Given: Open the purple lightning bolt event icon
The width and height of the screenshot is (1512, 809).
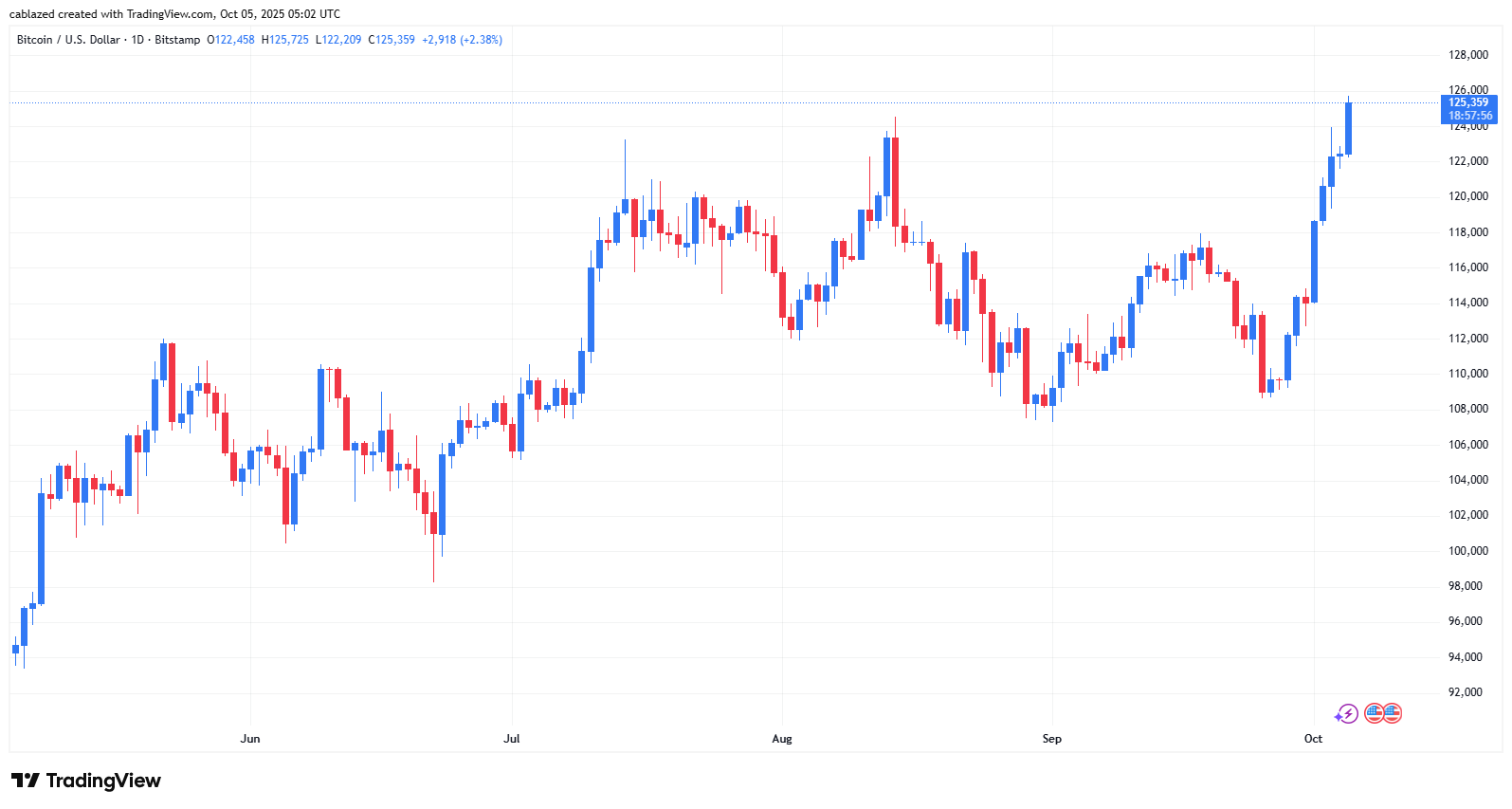Looking at the screenshot, I should pos(1346,713).
